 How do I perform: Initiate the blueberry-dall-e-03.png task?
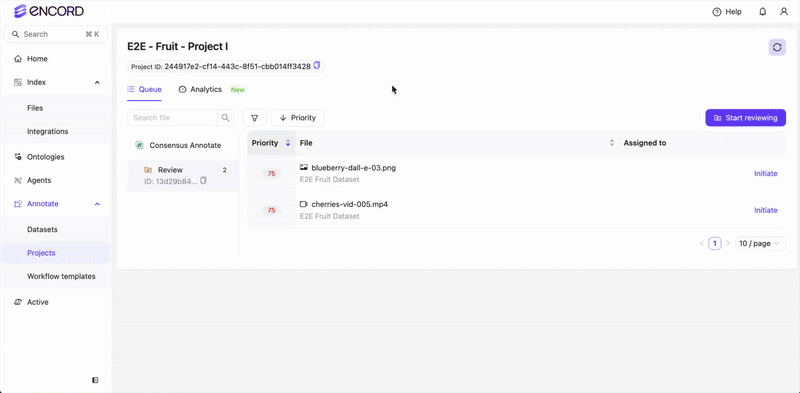(x=766, y=174)
